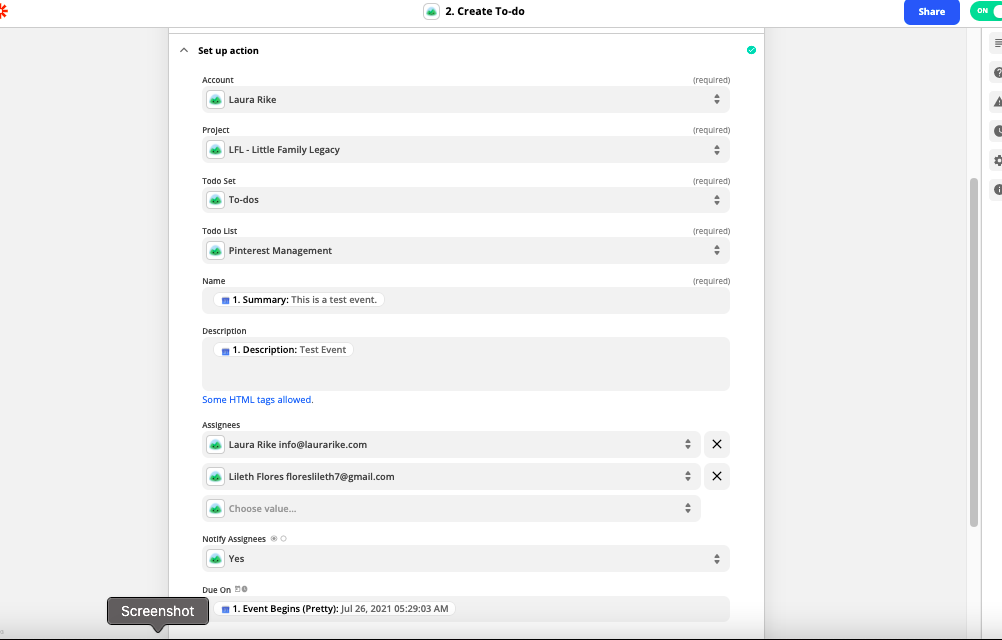The height and width of the screenshot is (640, 1002).
Task: Click the Basecamp icon in Choose value row
Action: [215, 508]
